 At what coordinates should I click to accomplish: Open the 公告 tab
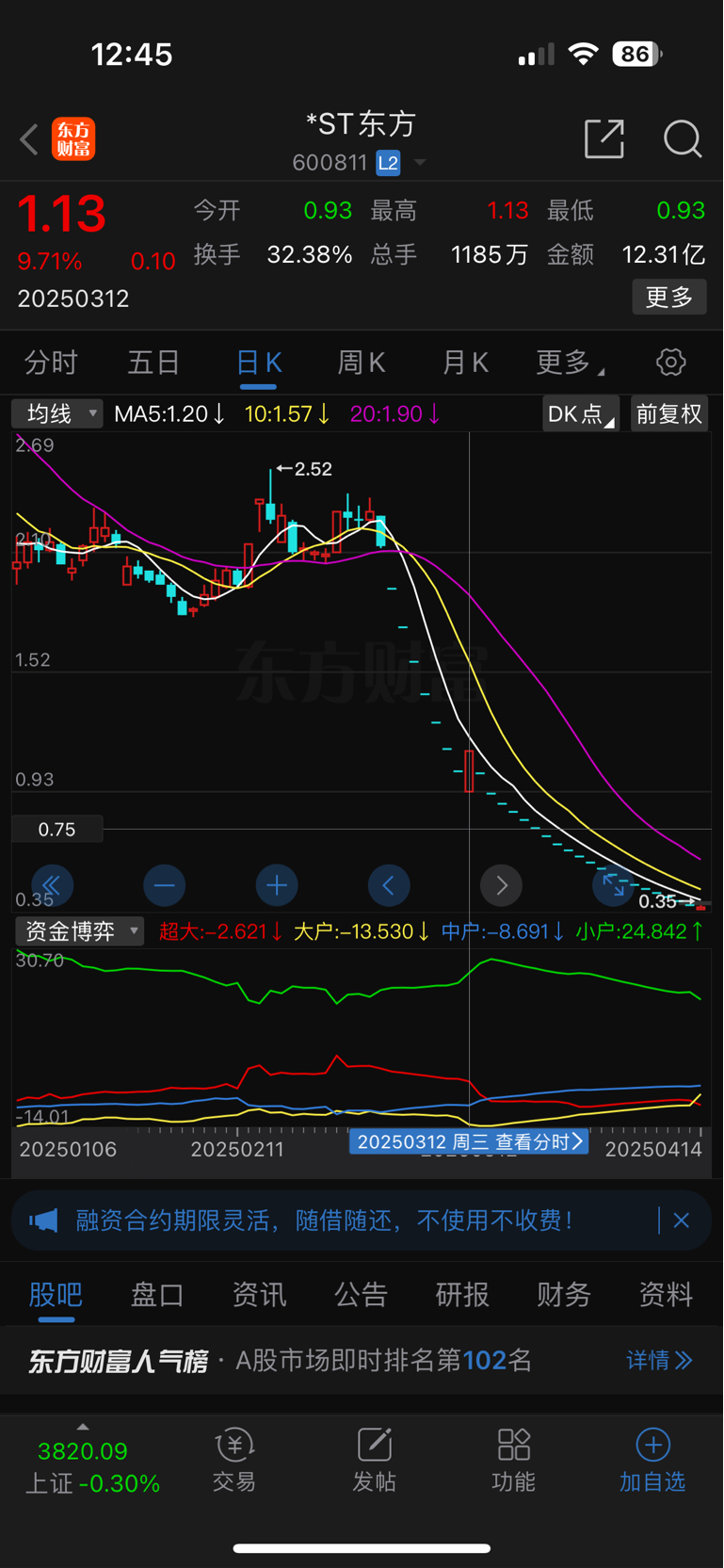click(x=361, y=1295)
